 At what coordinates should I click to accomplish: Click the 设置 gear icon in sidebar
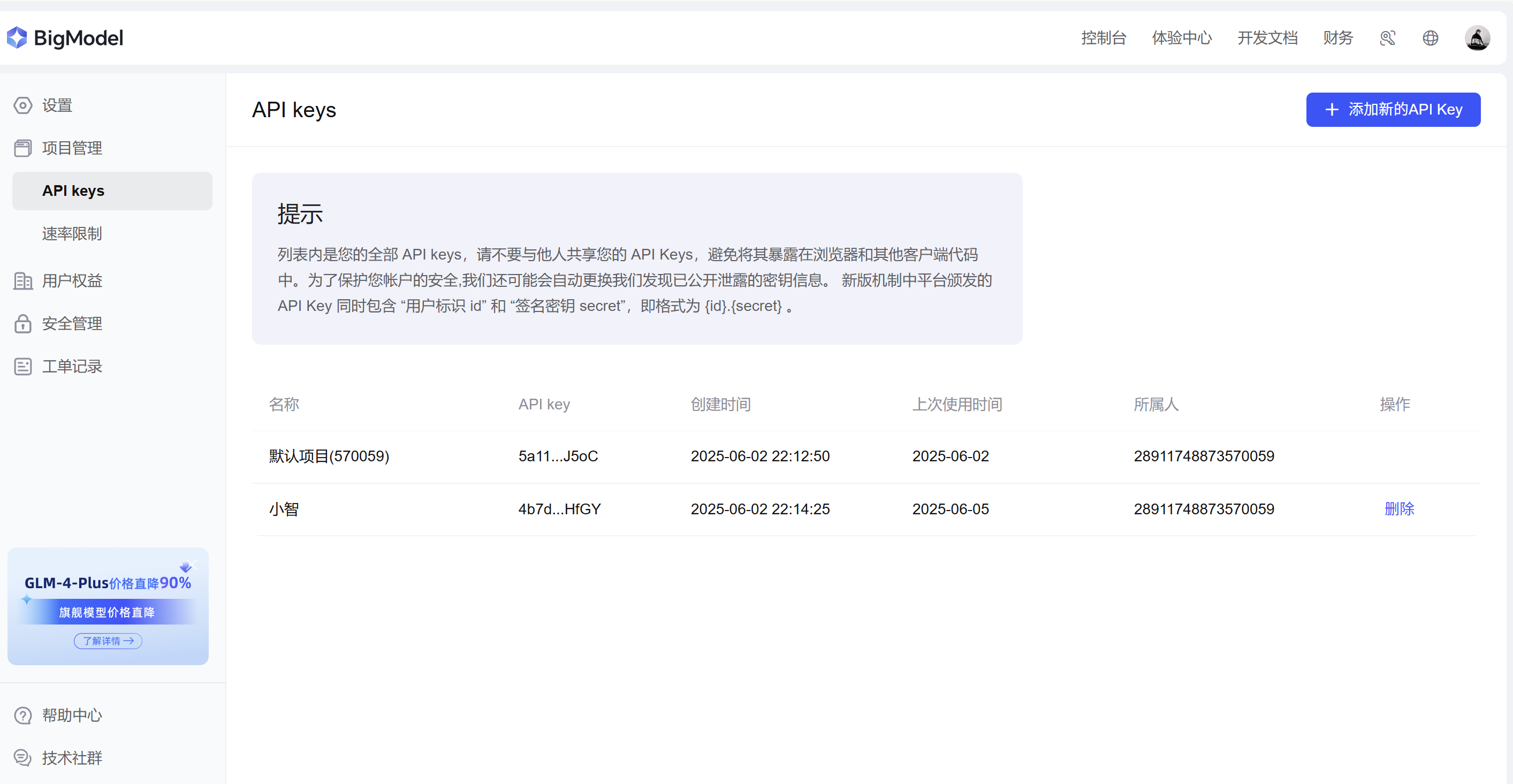[23, 106]
